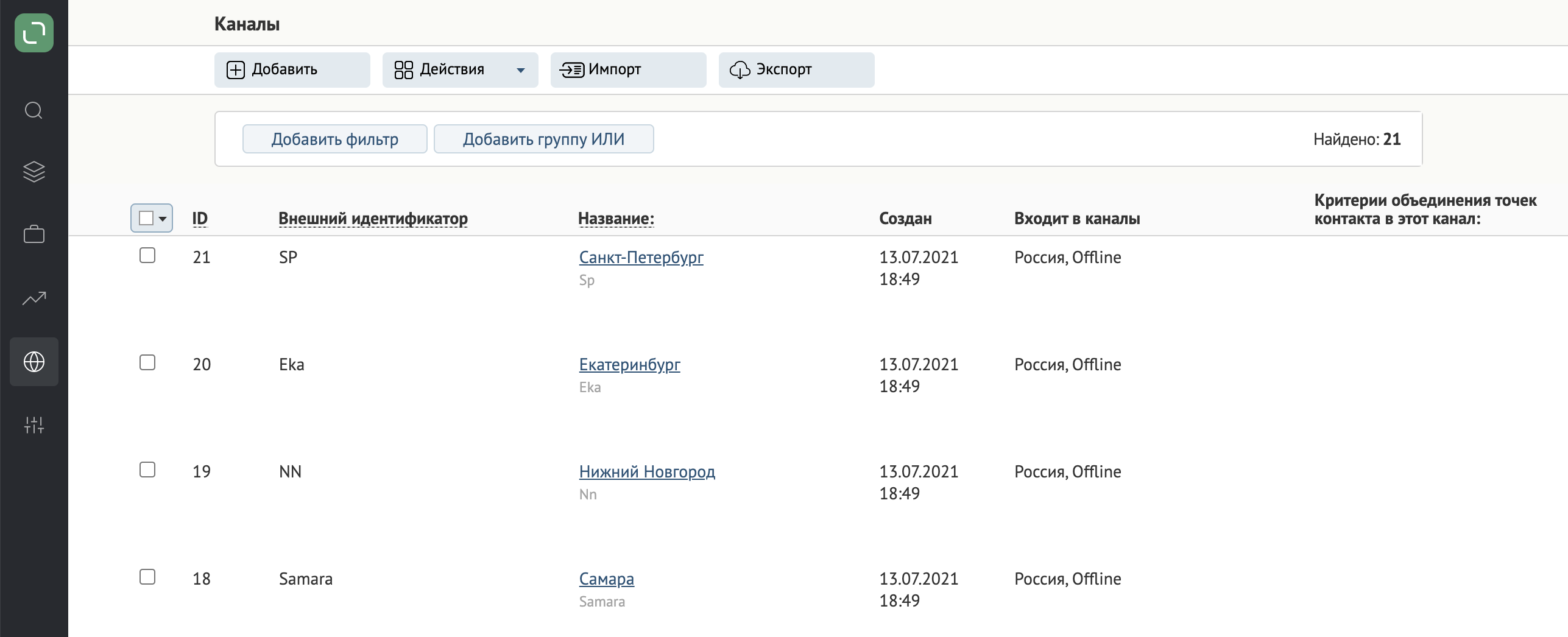The height and width of the screenshot is (637, 1568).
Task: Click the Критерии объединения column header
Action: 1425,209
